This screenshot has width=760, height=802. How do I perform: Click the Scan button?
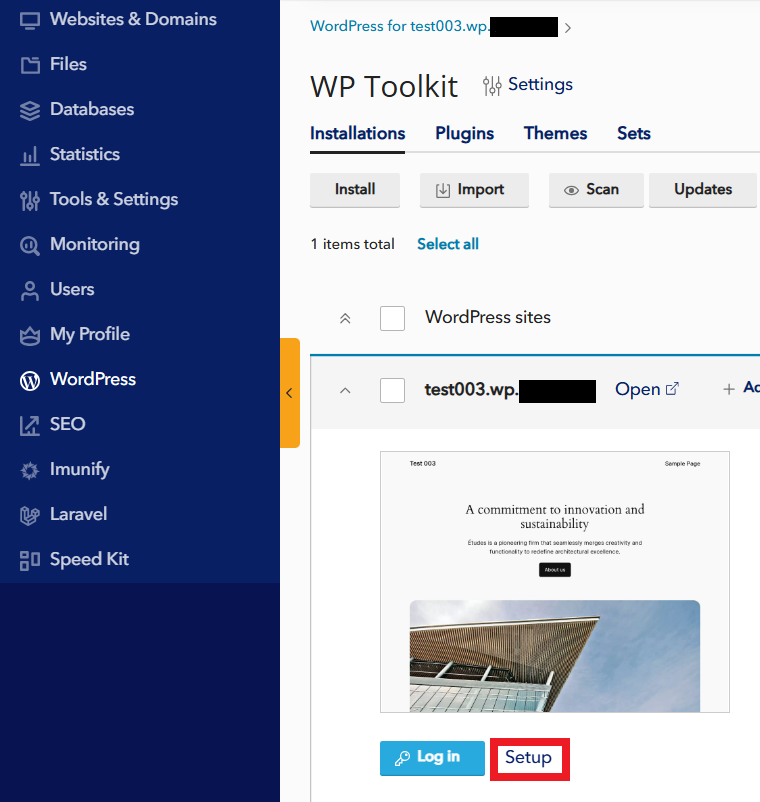point(596,190)
